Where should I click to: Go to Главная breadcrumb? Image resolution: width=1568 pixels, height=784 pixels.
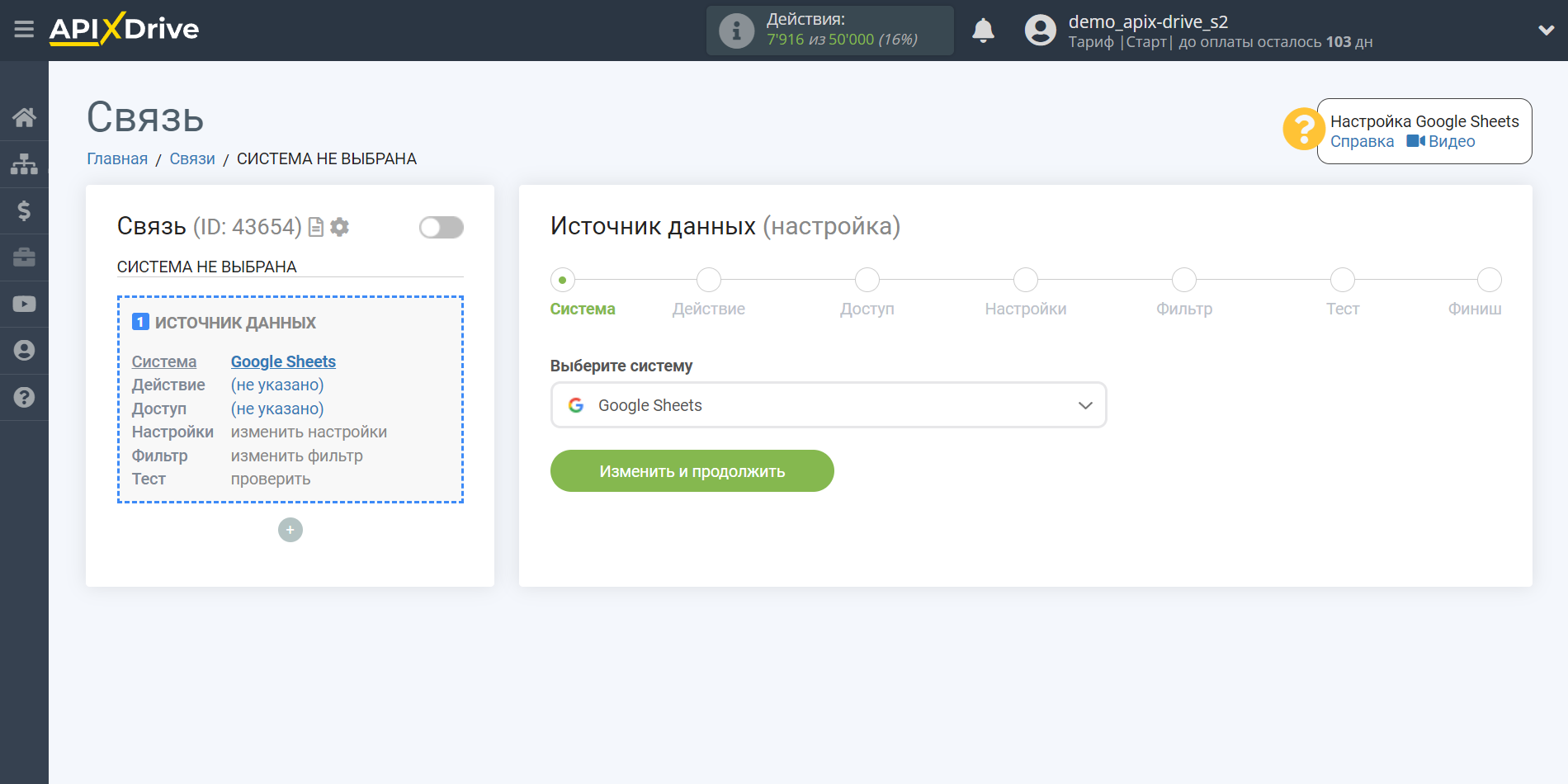(117, 158)
